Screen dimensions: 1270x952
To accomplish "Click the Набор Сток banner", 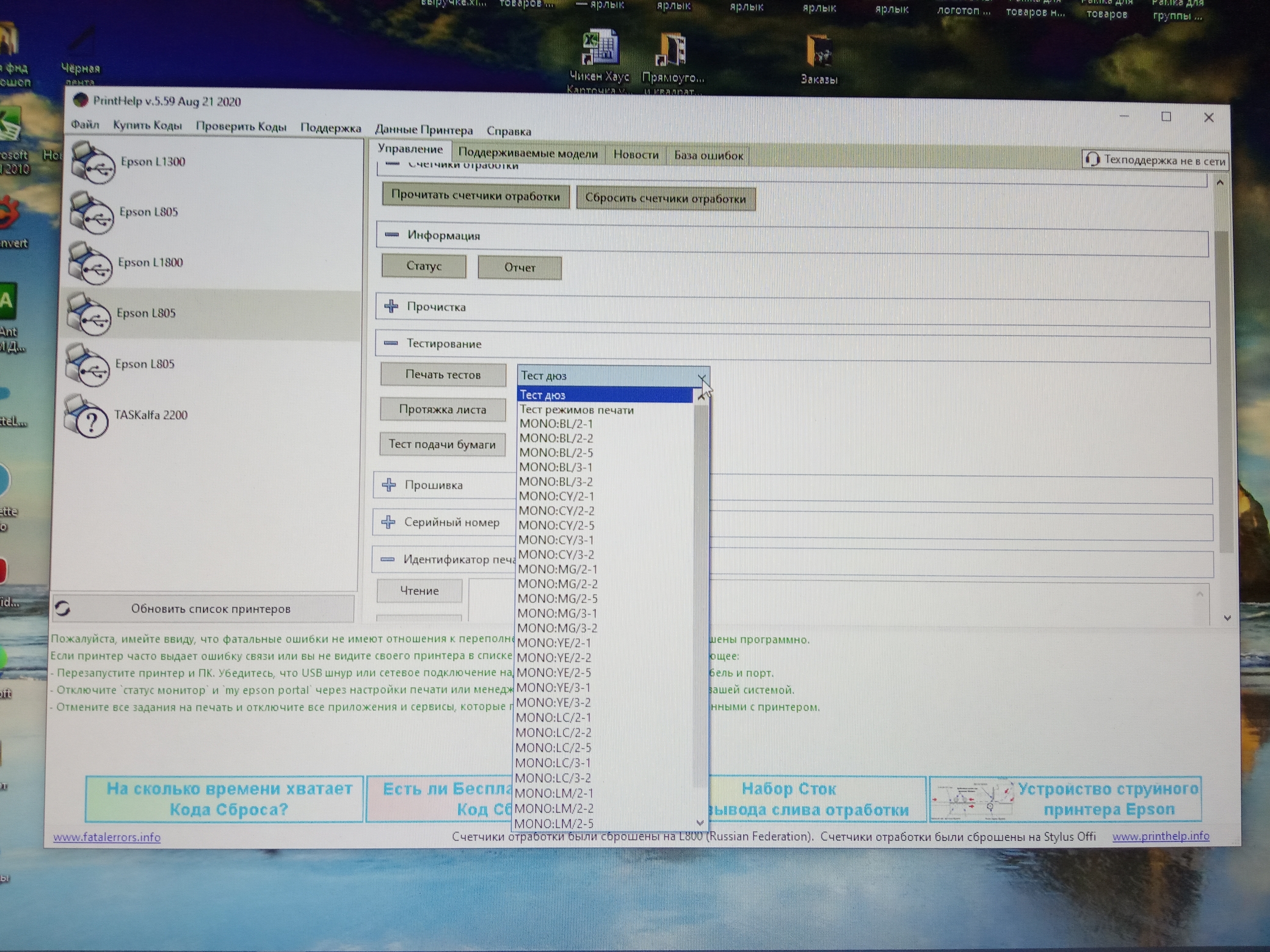I will pos(817,799).
